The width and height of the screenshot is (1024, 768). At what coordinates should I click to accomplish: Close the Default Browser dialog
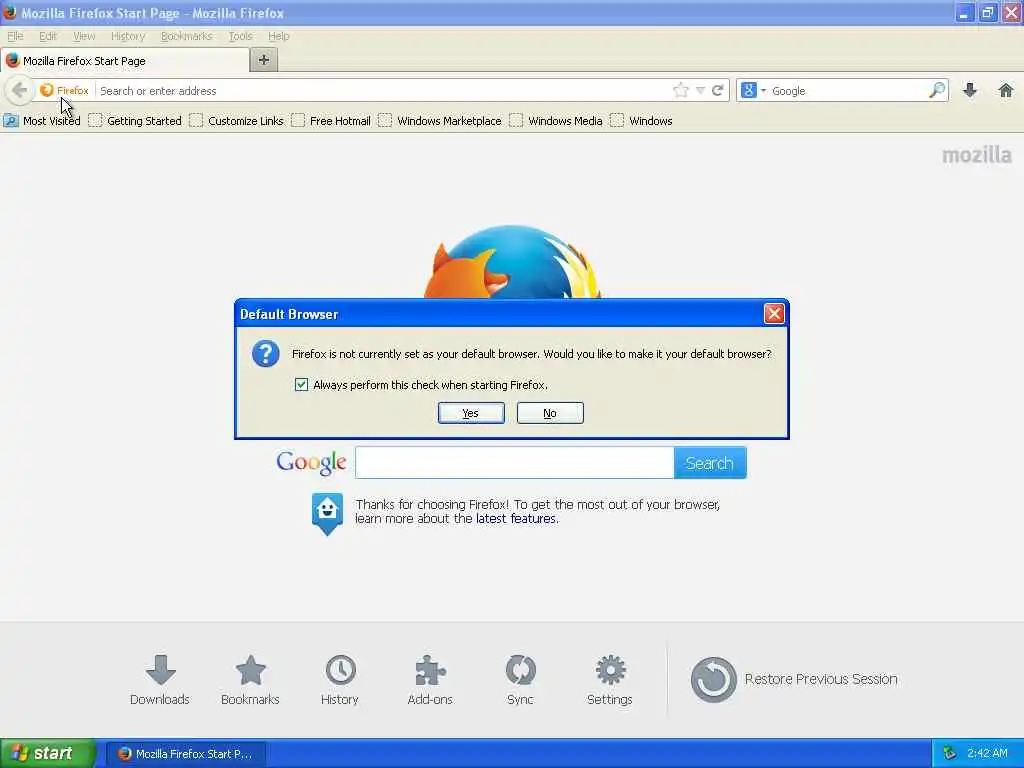[x=774, y=313]
